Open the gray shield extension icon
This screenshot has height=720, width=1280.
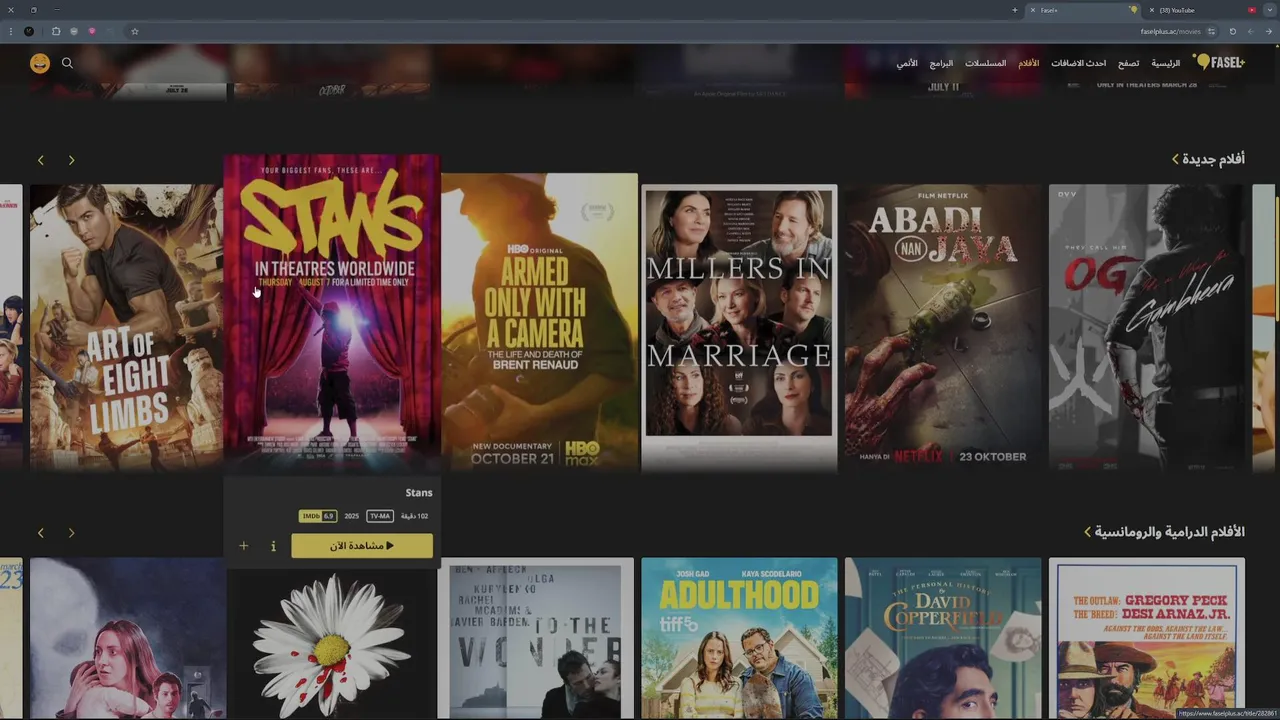click(74, 31)
